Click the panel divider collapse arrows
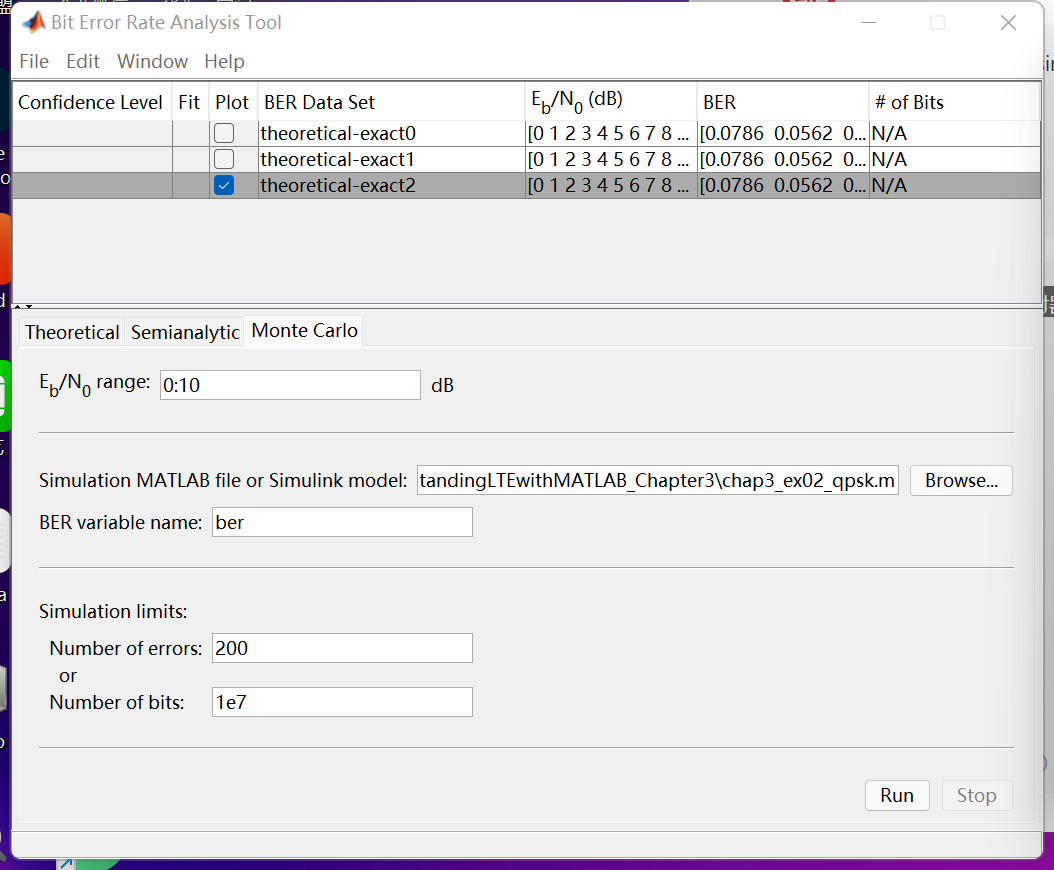The width and height of the screenshot is (1054, 870). [x=24, y=307]
